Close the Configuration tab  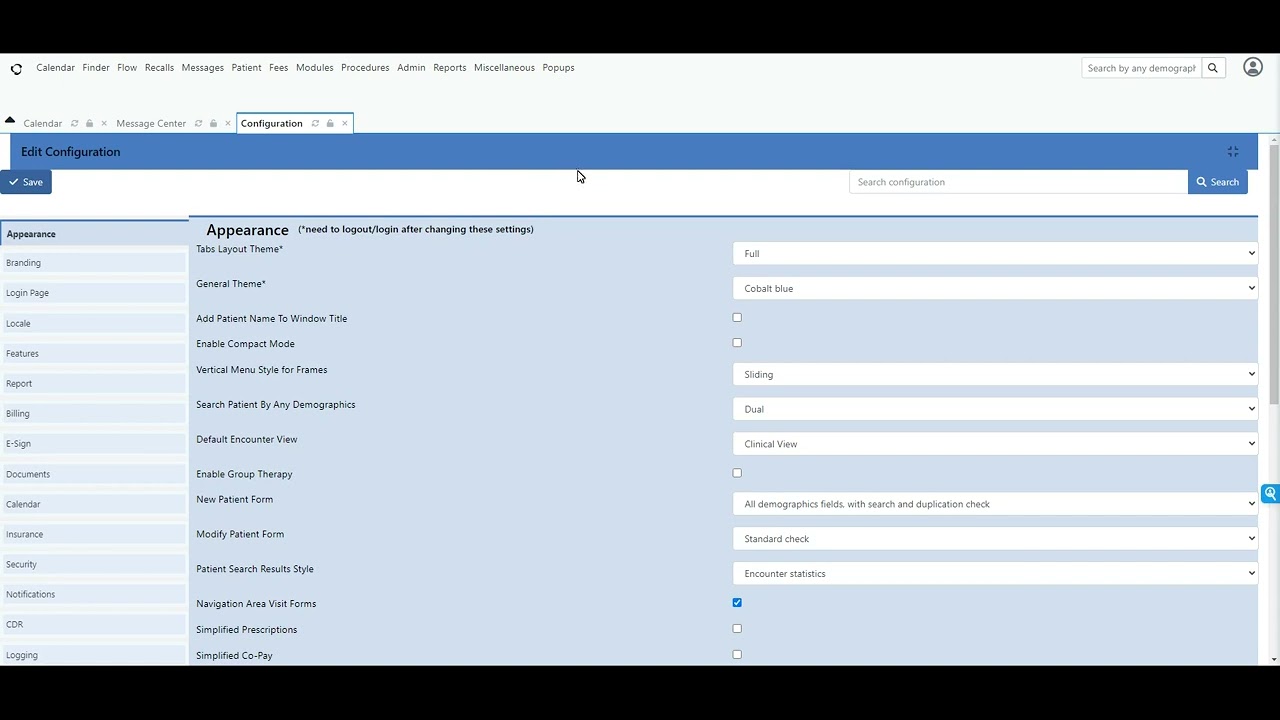click(345, 123)
